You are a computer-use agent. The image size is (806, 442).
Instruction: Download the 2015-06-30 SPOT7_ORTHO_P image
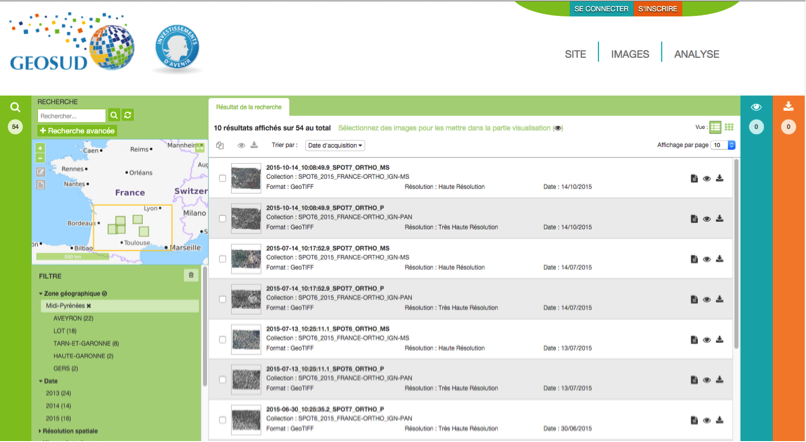coord(720,420)
